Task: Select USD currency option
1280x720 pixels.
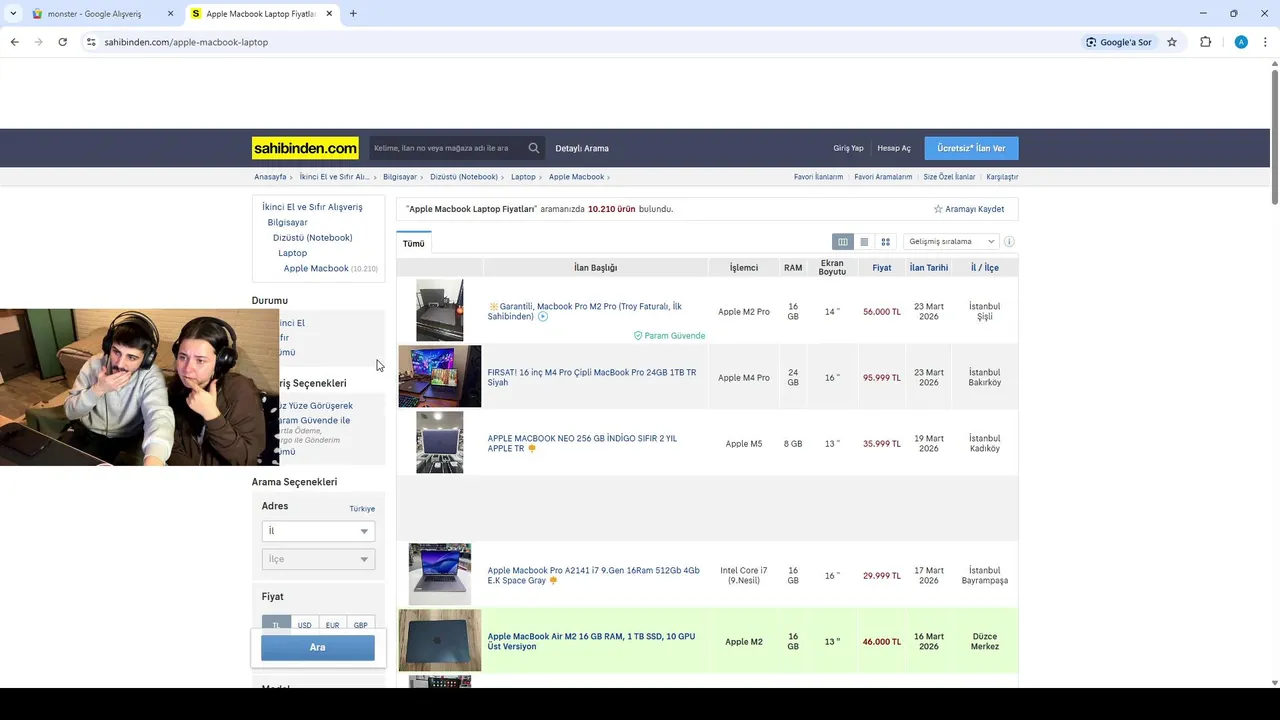Action: [x=304, y=625]
